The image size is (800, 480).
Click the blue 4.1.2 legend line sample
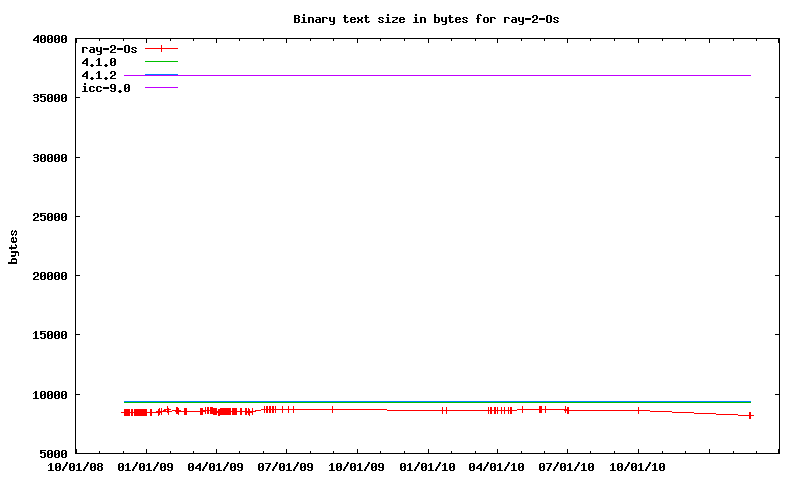(161, 75)
